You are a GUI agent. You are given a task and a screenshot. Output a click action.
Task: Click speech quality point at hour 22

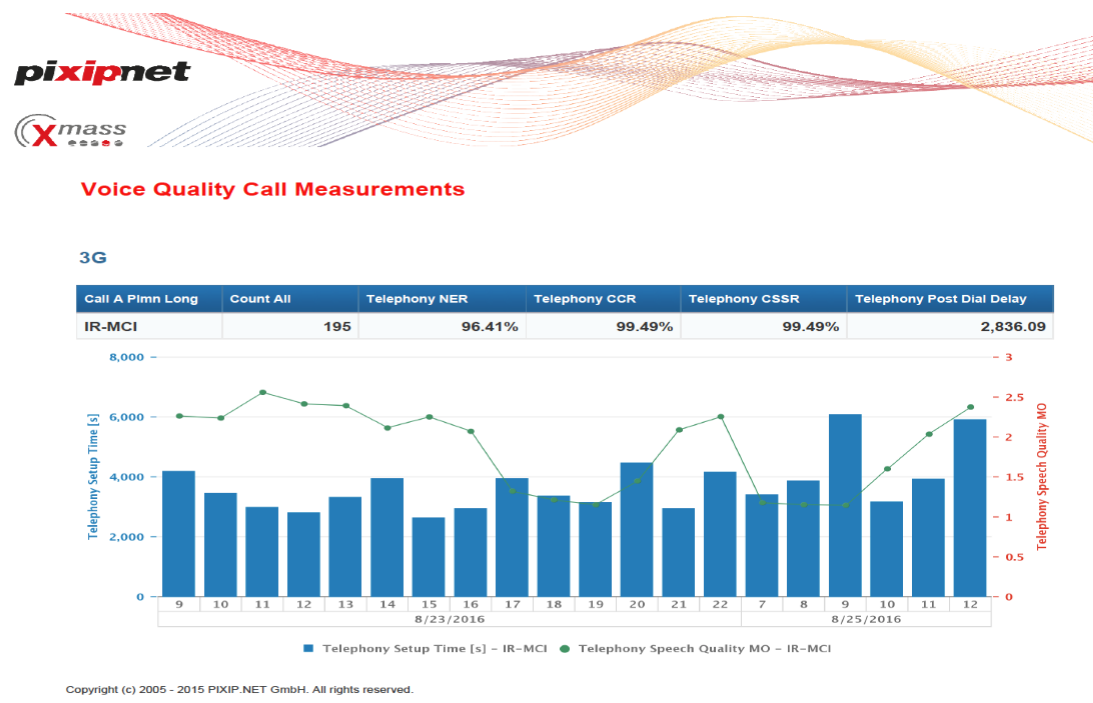click(720, 416)
